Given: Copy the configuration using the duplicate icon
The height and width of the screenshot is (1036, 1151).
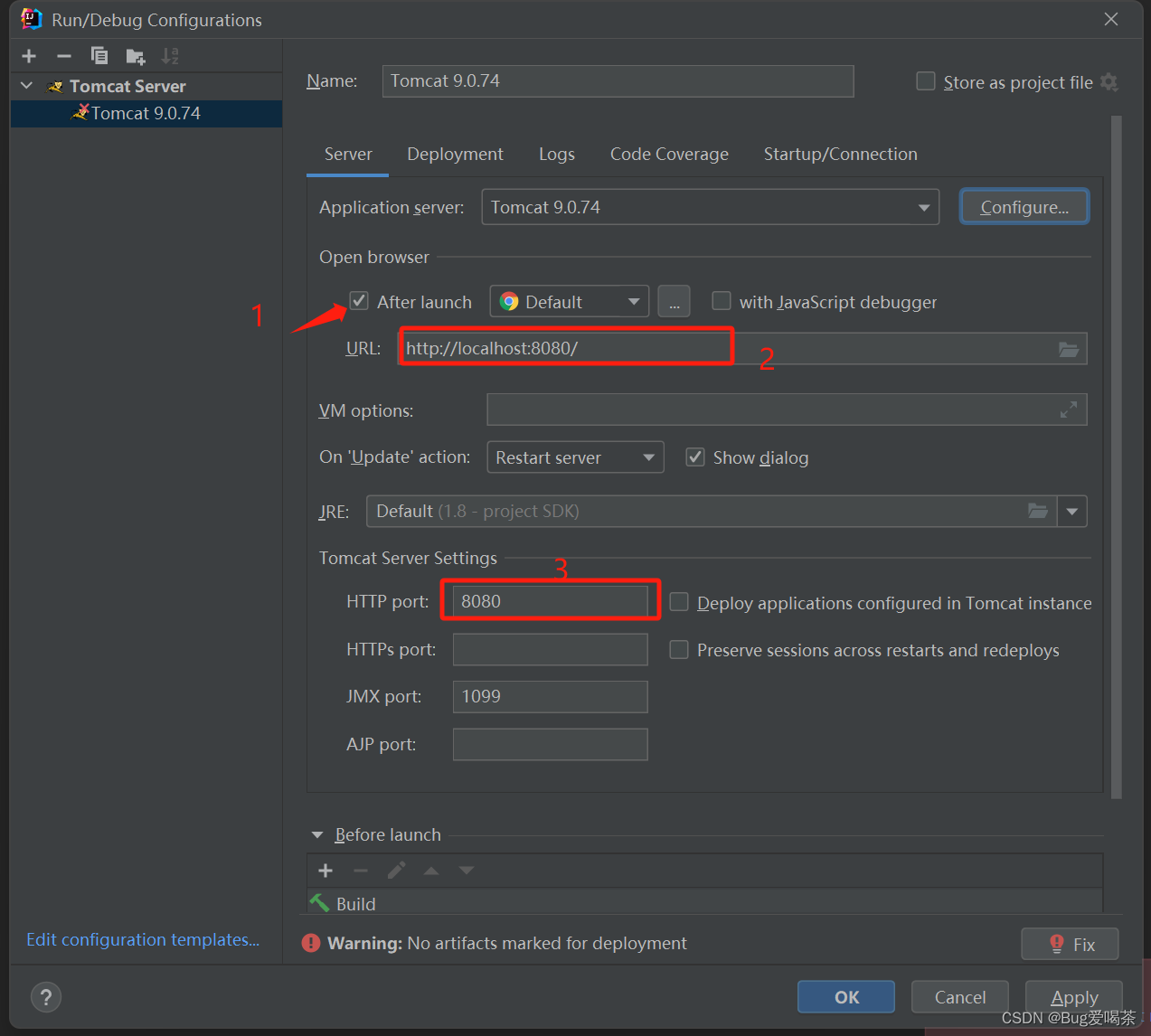Looking at the screenshot, I should [x=99, y=56].
